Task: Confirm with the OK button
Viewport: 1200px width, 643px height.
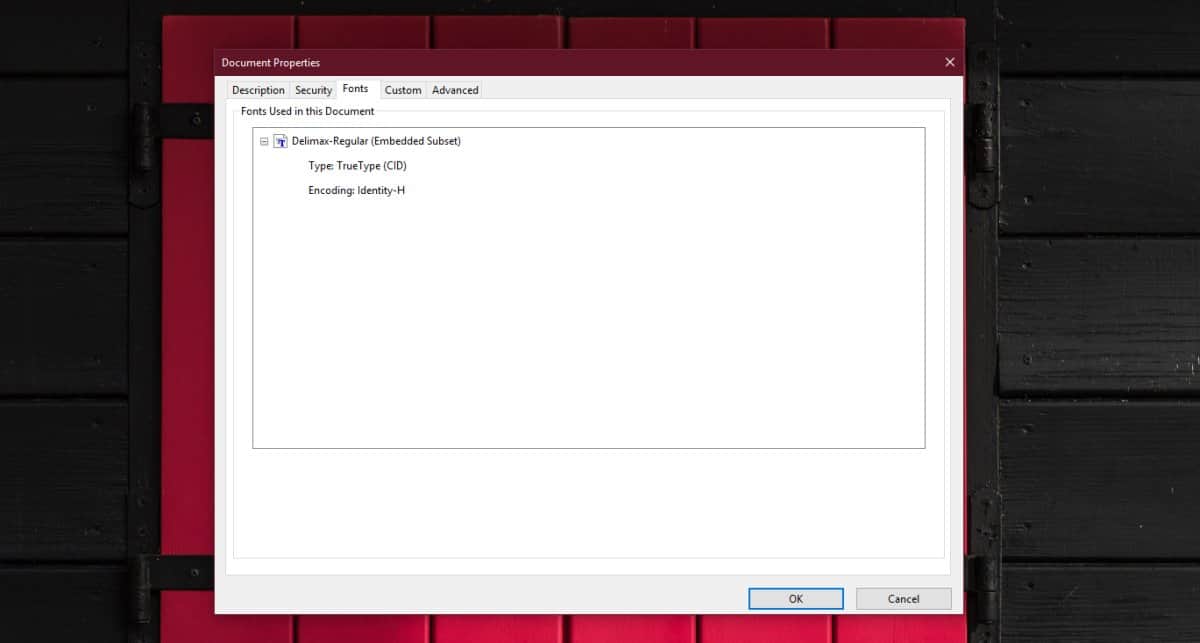Action: [x=795, y=598]
